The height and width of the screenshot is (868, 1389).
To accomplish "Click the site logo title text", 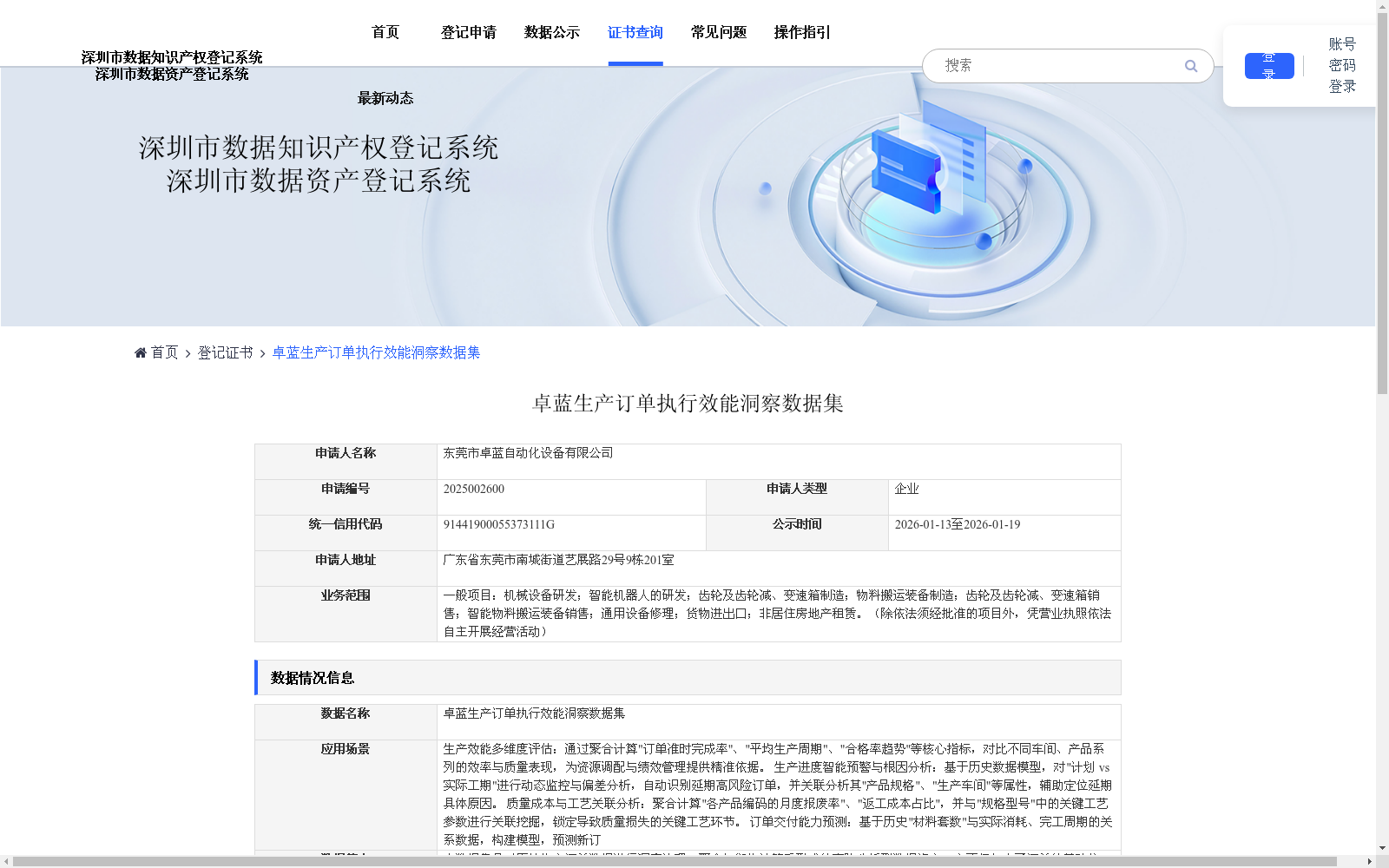I will pyautogui.click(x=172, y=66).
